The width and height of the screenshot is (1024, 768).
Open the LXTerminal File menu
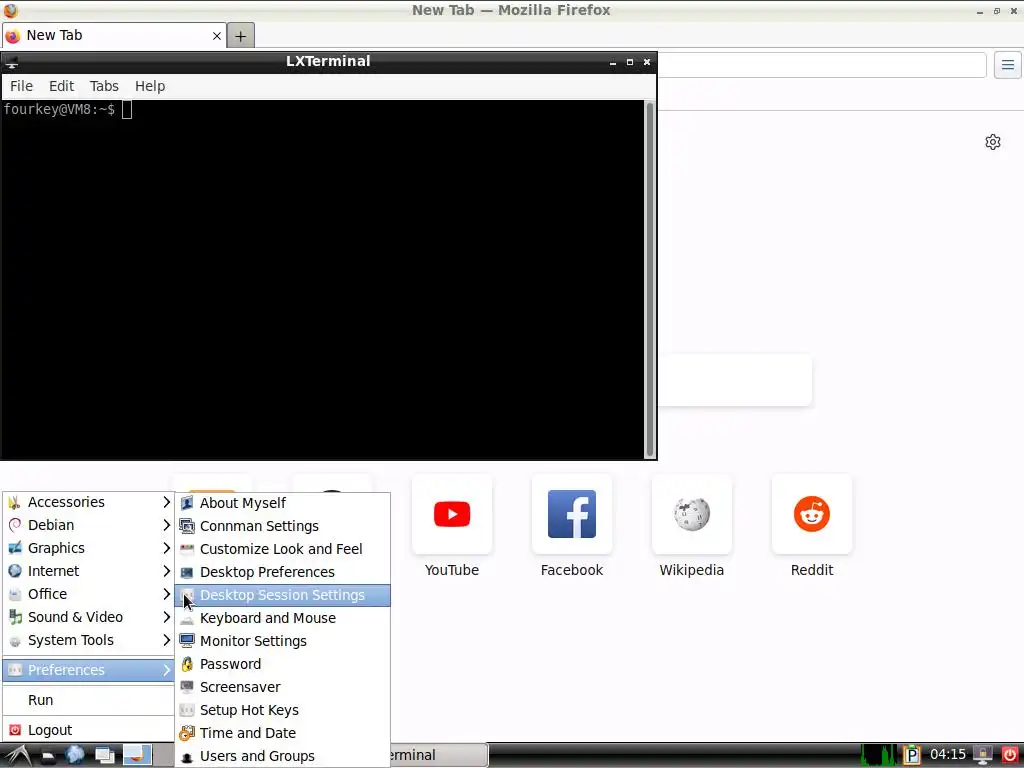pos(21,86)
